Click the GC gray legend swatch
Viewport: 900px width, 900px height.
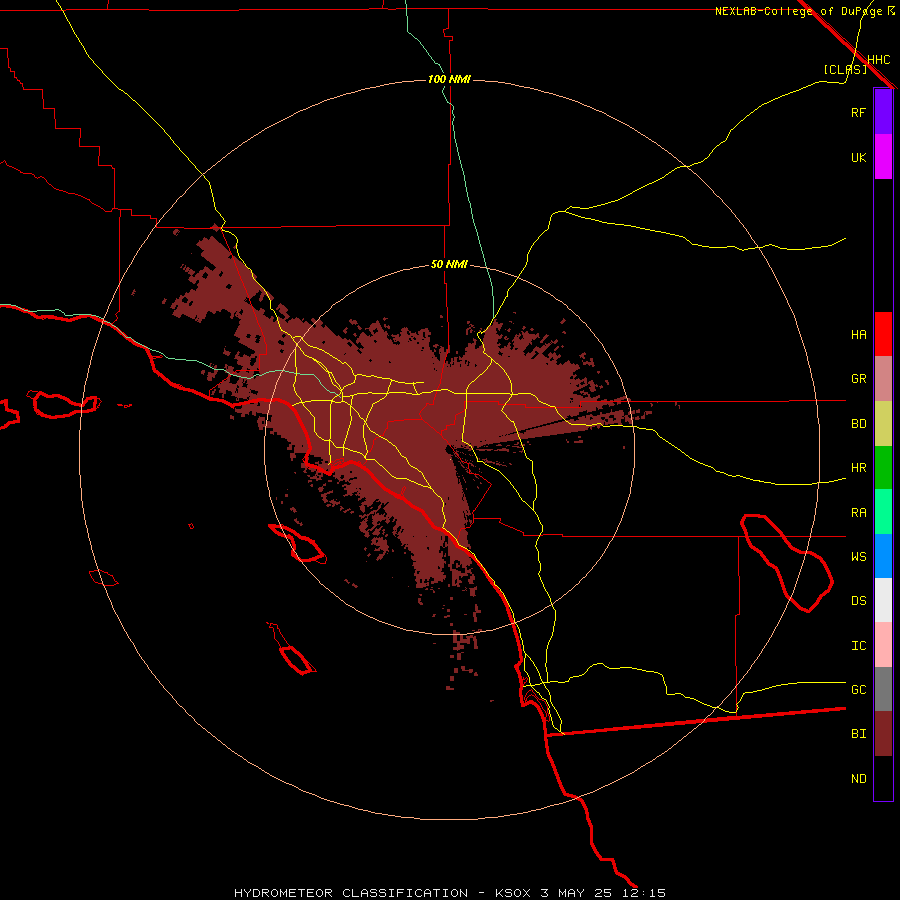click(x=883, y=689)
